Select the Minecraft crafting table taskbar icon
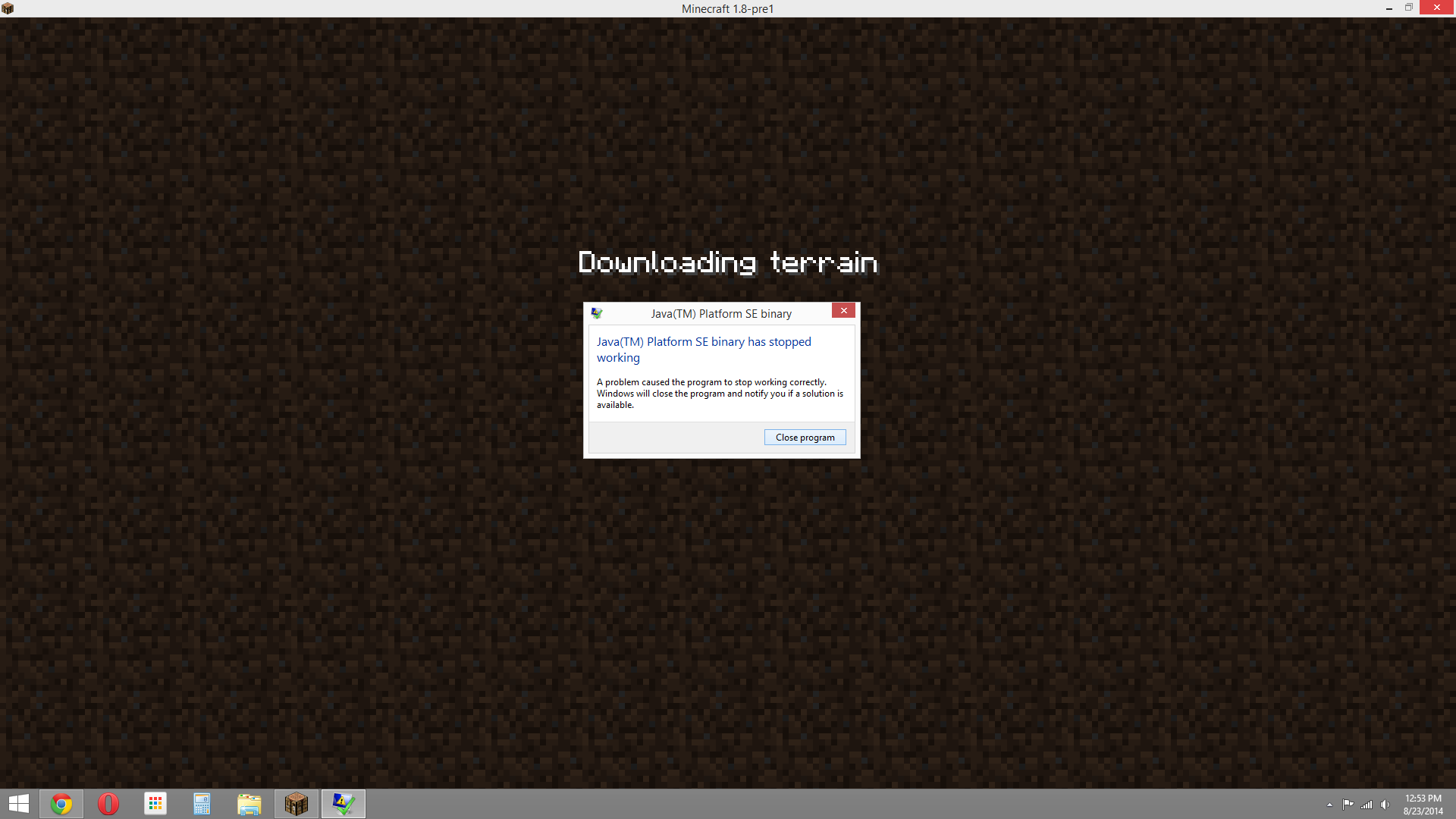Image resolution: width=1456 pixels, height=819 pixels. tap(296, 804)
